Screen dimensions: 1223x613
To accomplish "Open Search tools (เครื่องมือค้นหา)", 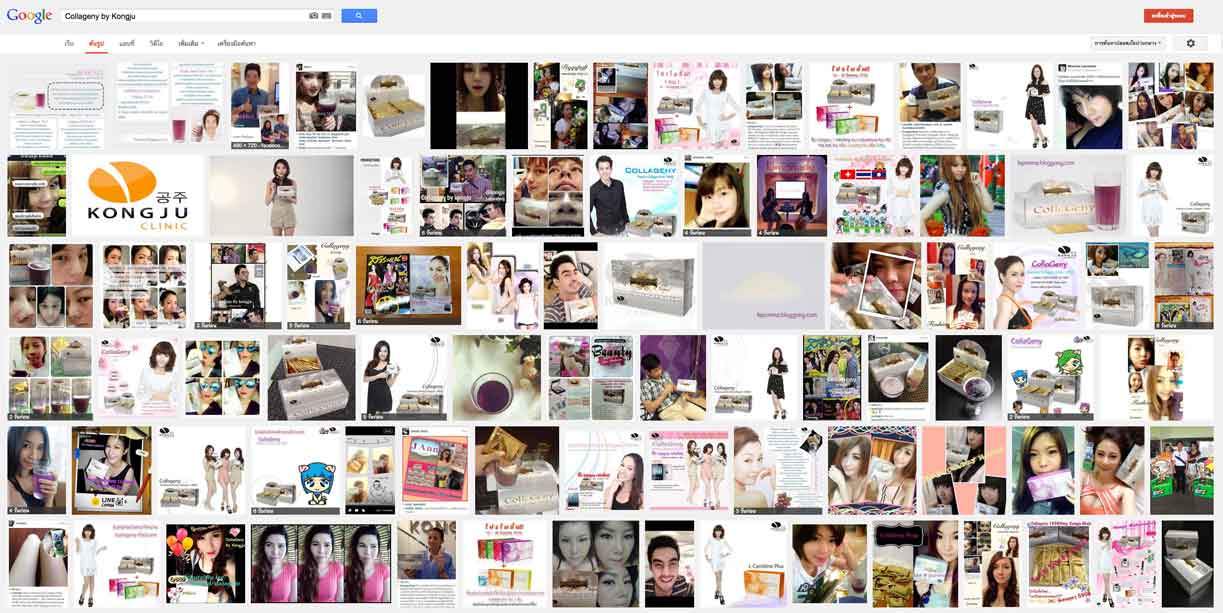I will pyautogui.click(x=236, y=44).
